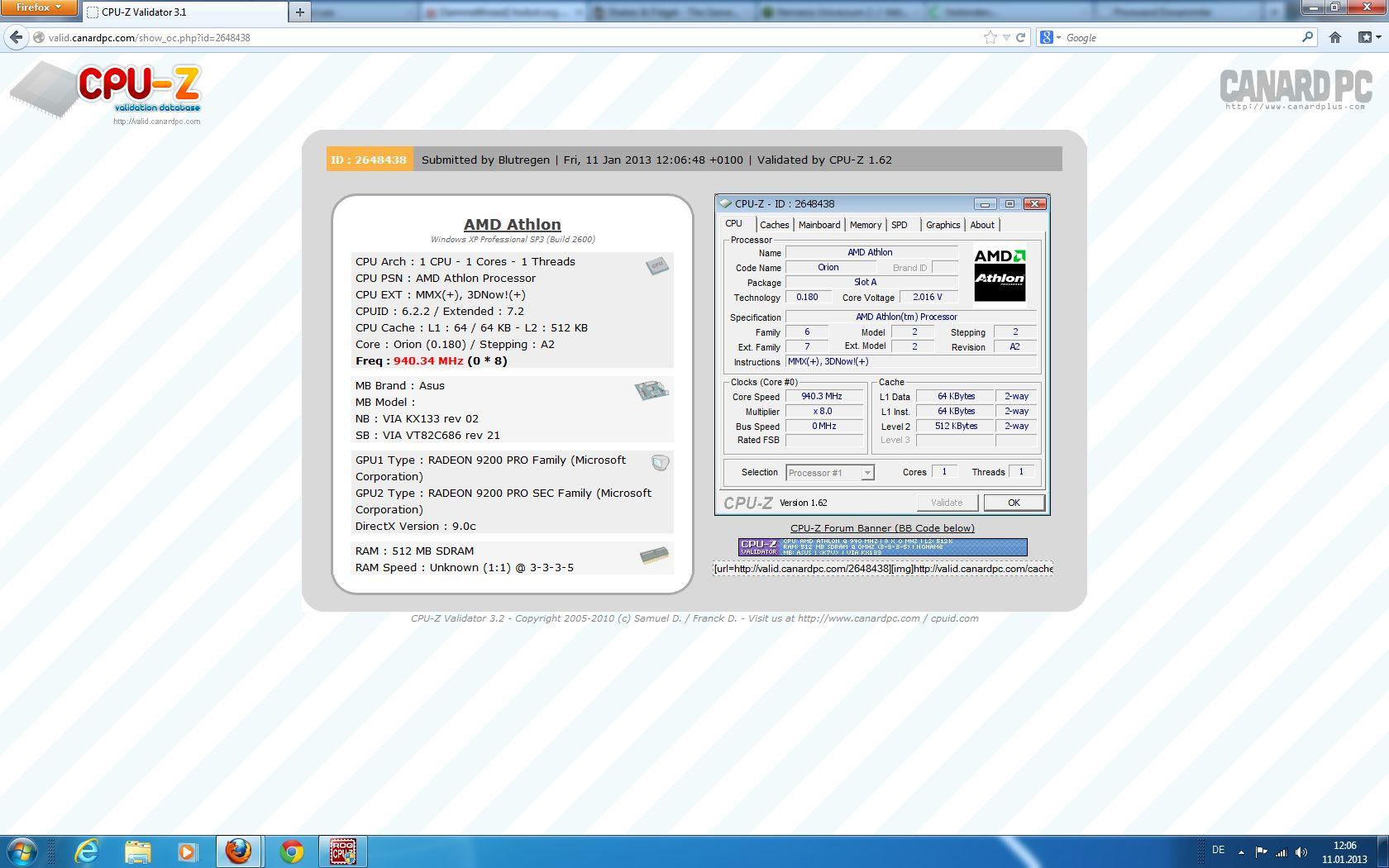
Task: Click the CPU-Z Forum Banner link
Action: click(882, 528)
